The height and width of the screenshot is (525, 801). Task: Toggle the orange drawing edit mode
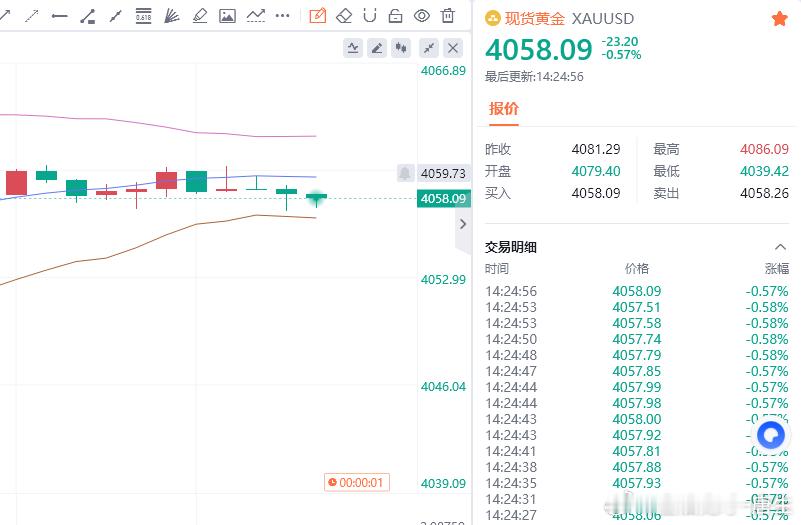click(318, 16)
